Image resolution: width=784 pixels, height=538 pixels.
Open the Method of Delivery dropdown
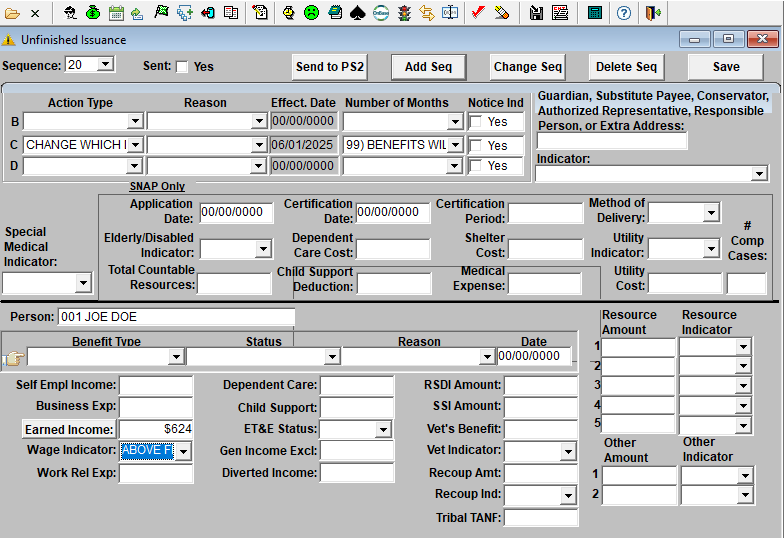point(710,212)
